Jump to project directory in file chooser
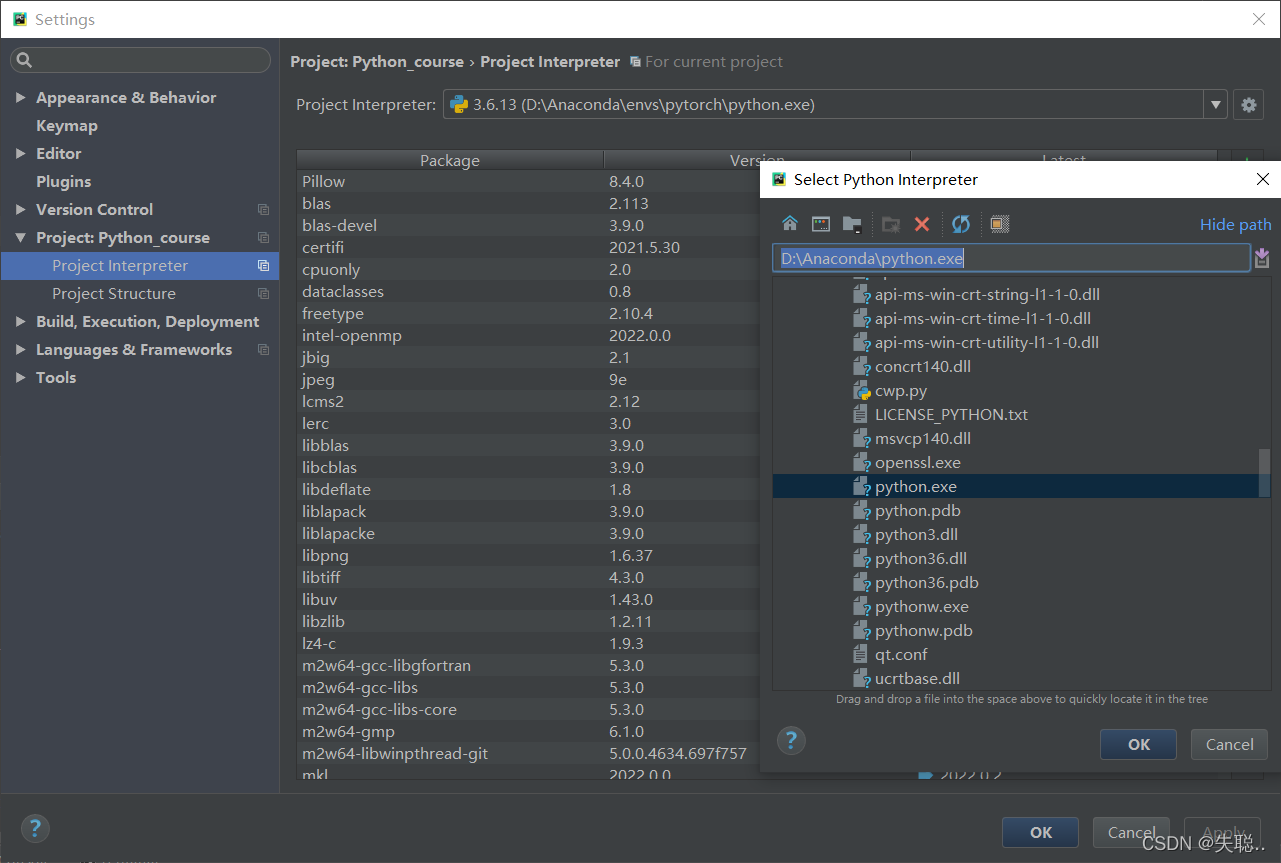 coord(852,224)
